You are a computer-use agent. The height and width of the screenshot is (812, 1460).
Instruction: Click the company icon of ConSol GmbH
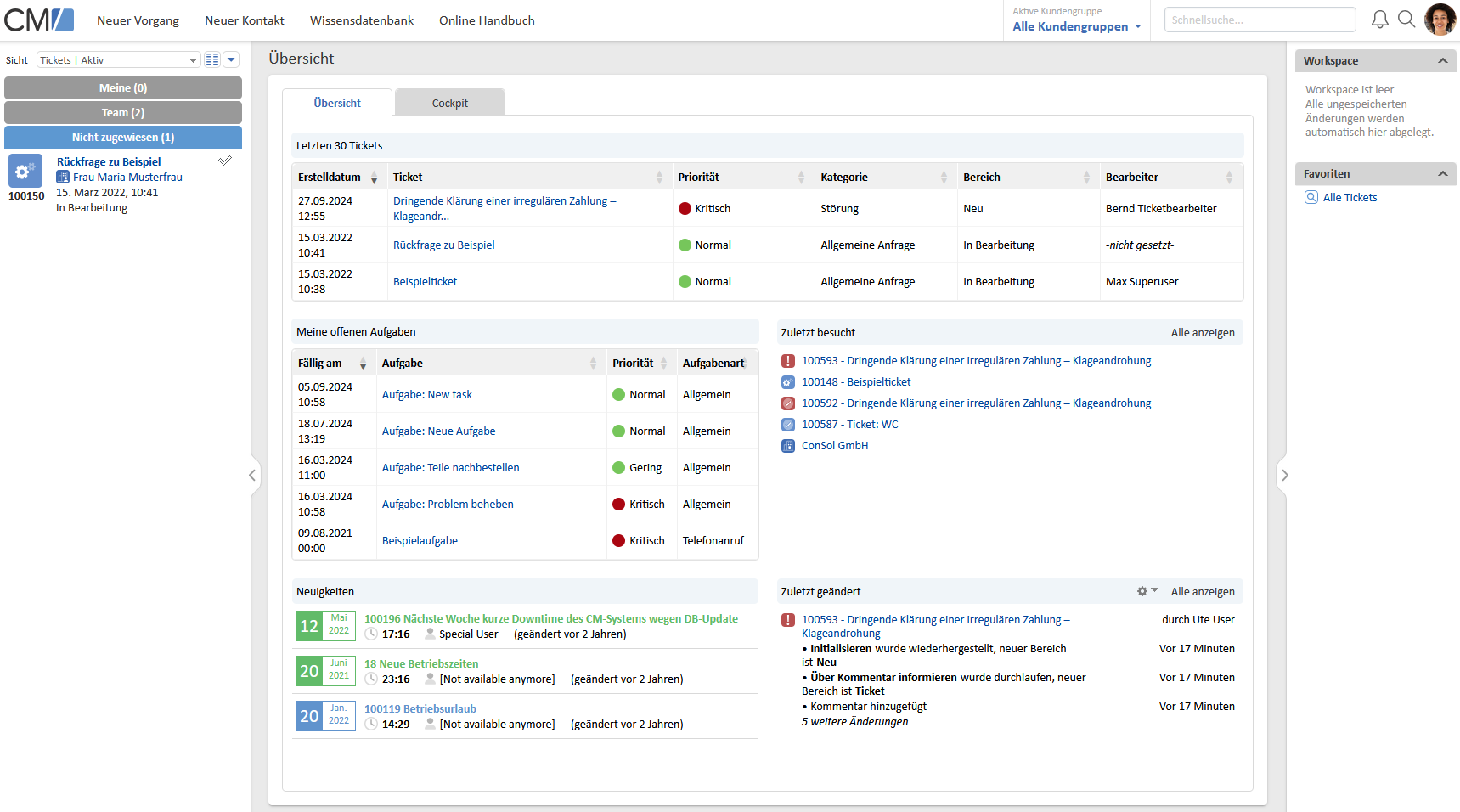(x=788, y=446)
